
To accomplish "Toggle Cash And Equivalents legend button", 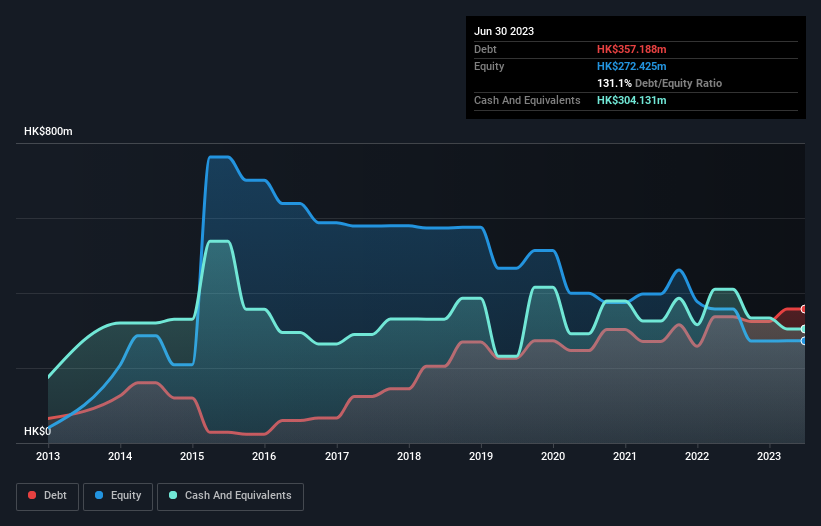I will pos(230,496).
